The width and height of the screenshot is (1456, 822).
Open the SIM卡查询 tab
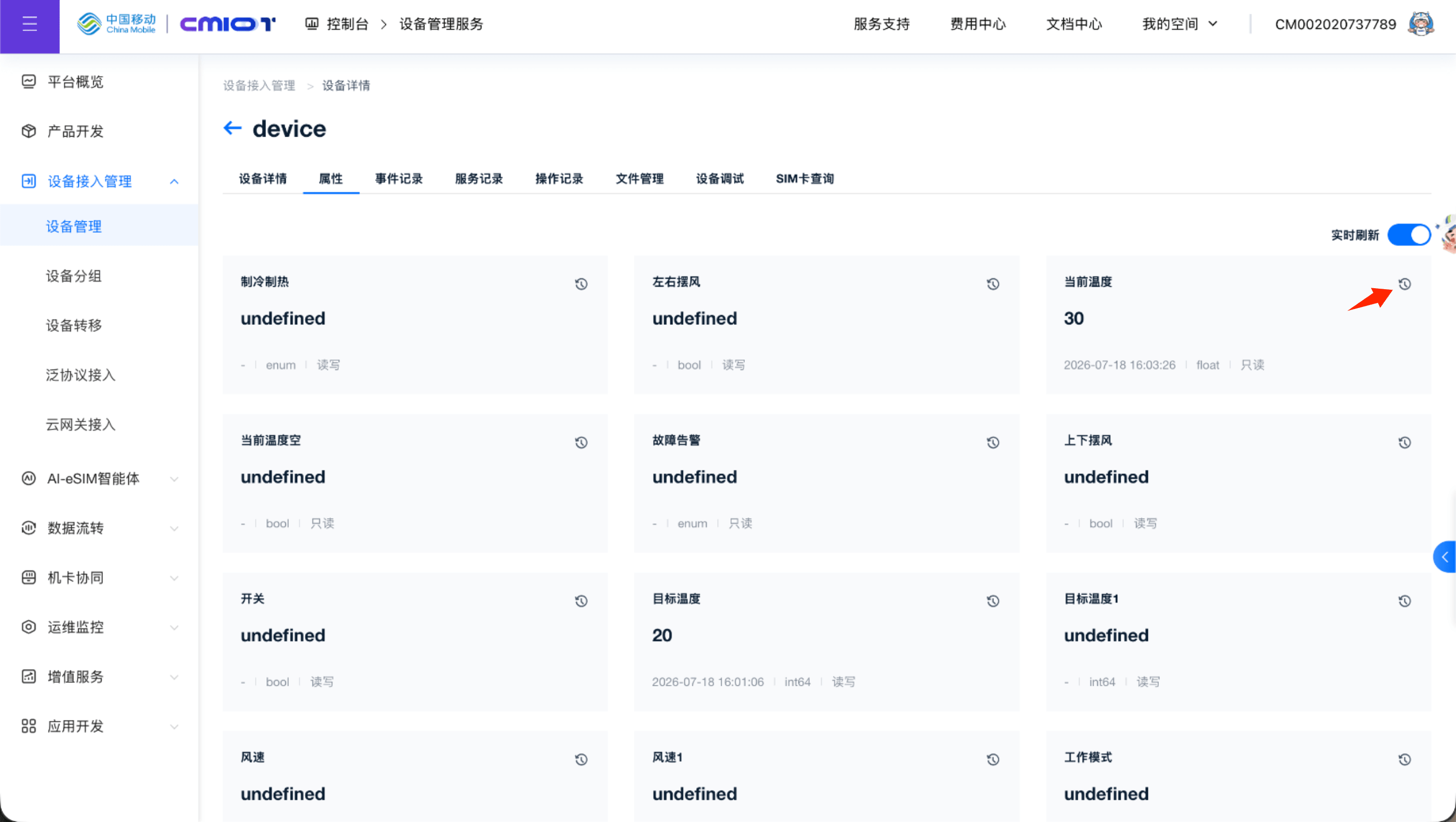point(804,179)
